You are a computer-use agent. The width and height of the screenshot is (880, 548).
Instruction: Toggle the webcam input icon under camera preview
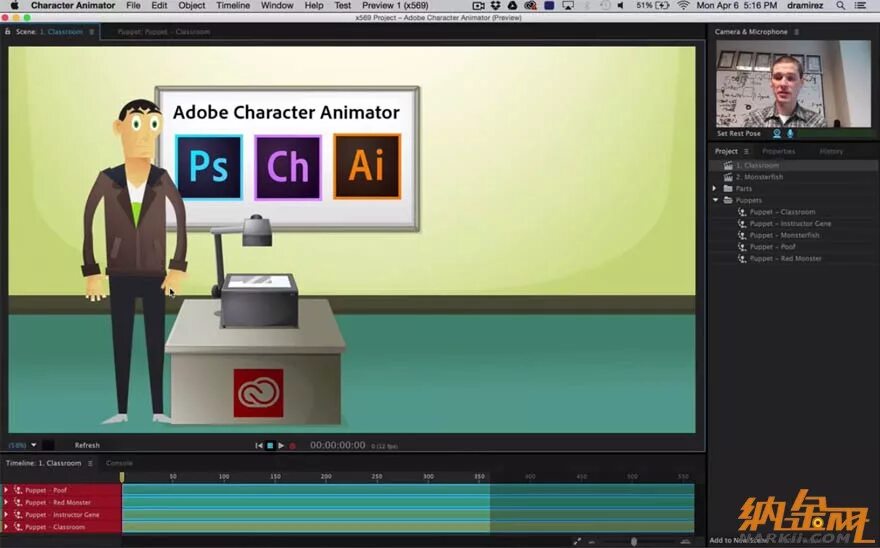[777, 134]
